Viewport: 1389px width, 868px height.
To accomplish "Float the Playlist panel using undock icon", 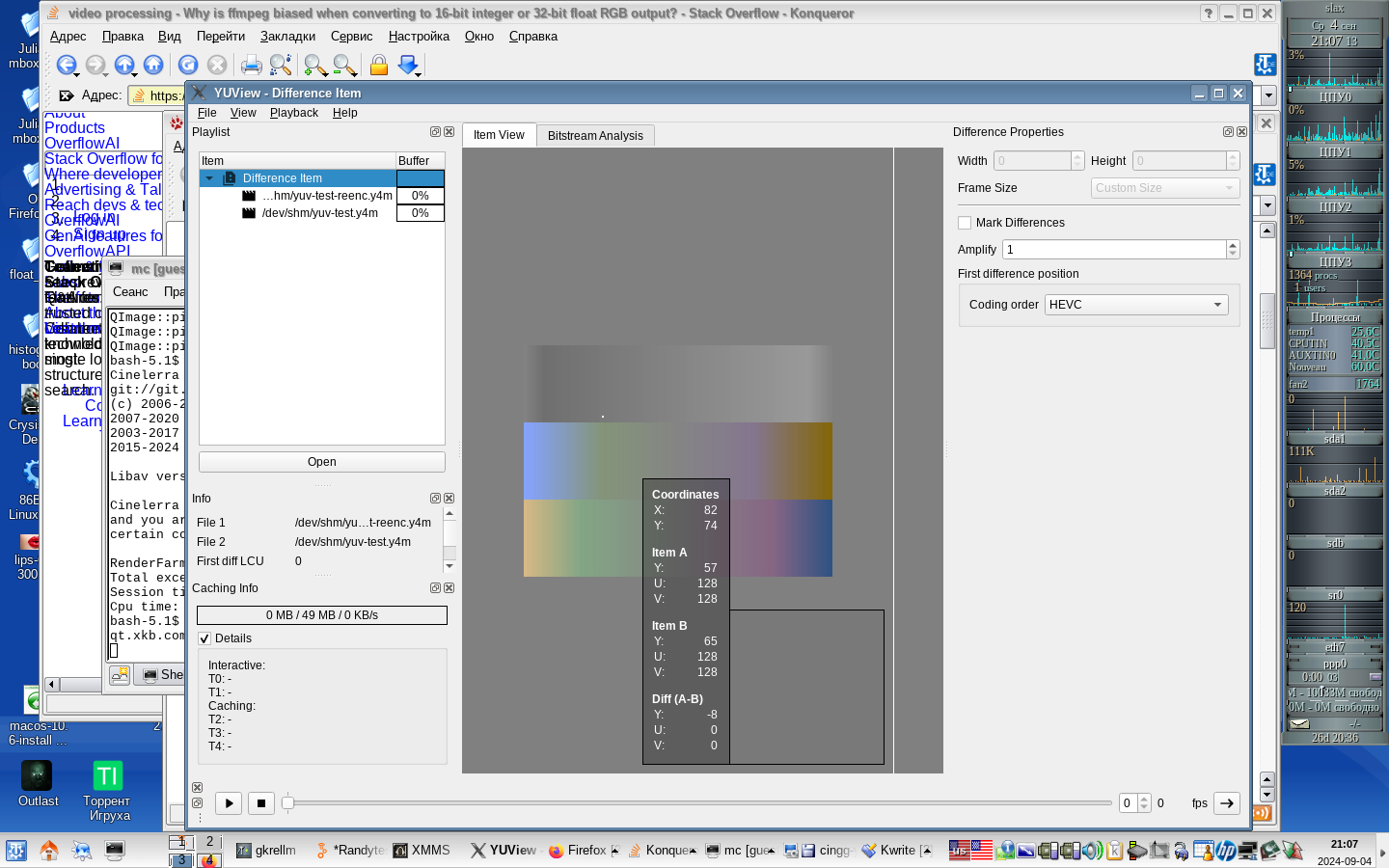I will [x=435, y=132].
